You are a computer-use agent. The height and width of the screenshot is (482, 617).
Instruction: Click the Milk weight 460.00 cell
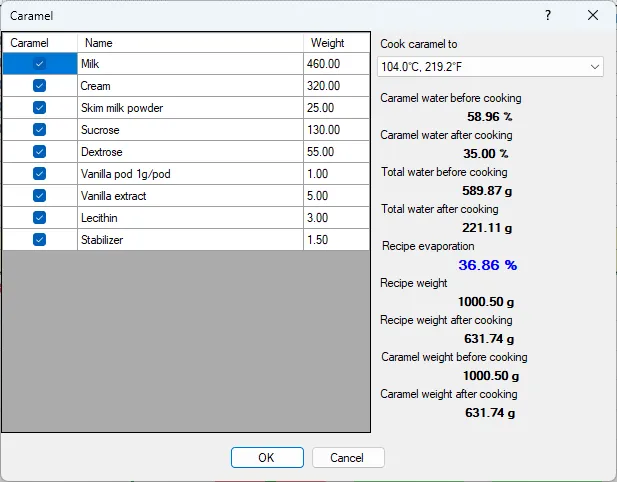coord(337,64)
